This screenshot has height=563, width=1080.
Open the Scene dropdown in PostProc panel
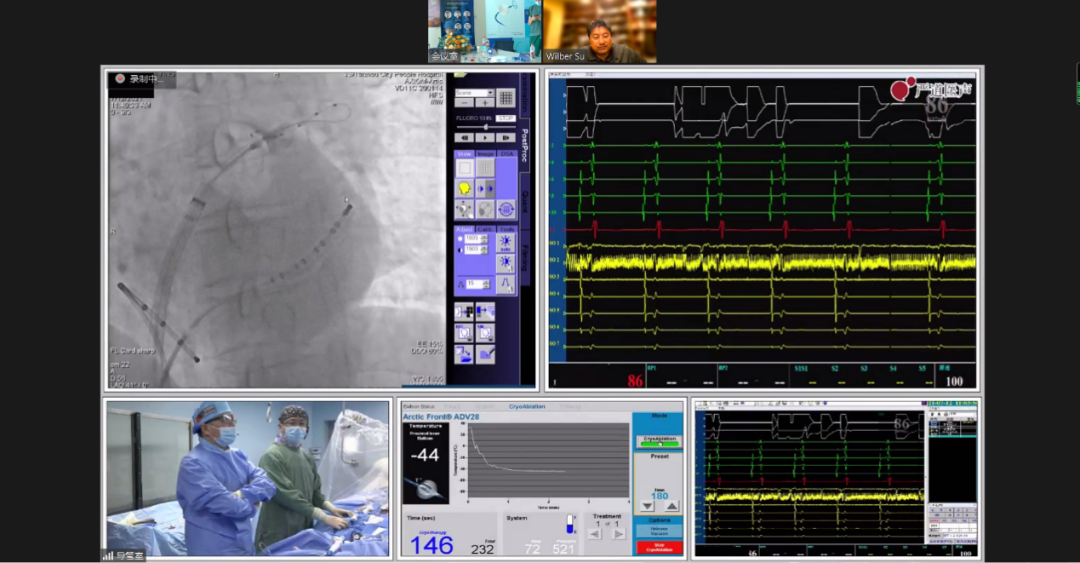[x=475, y=92]
